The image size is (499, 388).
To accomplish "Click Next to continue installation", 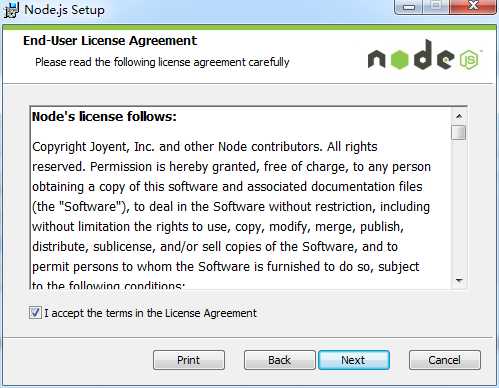I will click(354, 360).
